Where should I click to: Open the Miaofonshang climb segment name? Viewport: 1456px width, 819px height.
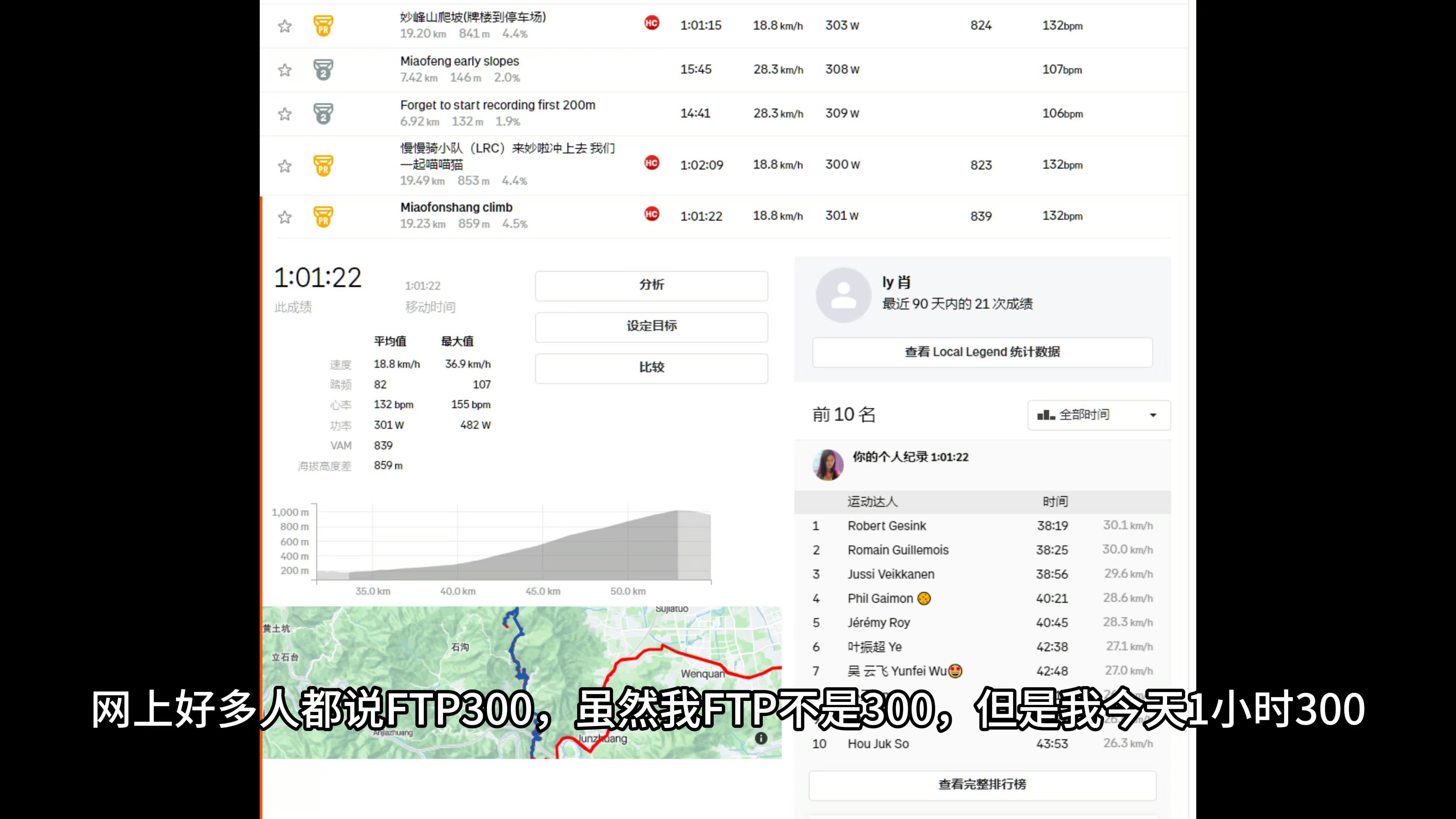tap(456, 208)
